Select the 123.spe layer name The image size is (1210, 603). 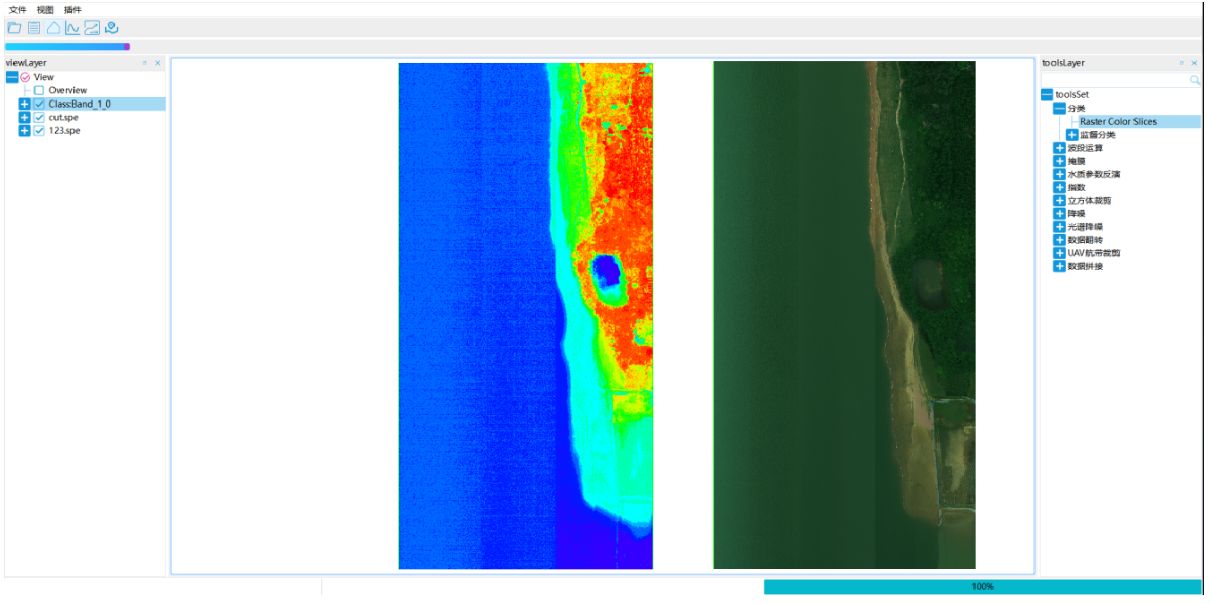(63, 131)
